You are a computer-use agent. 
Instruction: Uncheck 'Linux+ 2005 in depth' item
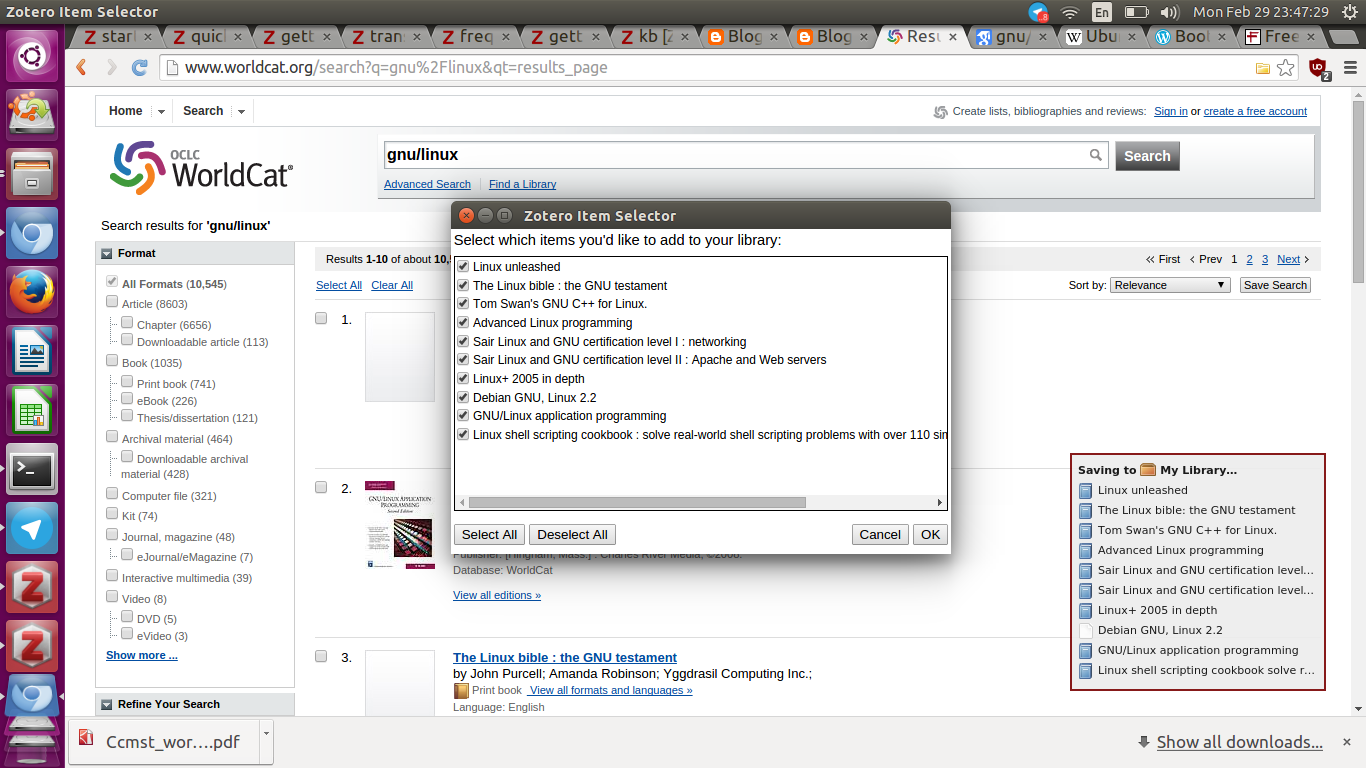click(x=463, y=379)
